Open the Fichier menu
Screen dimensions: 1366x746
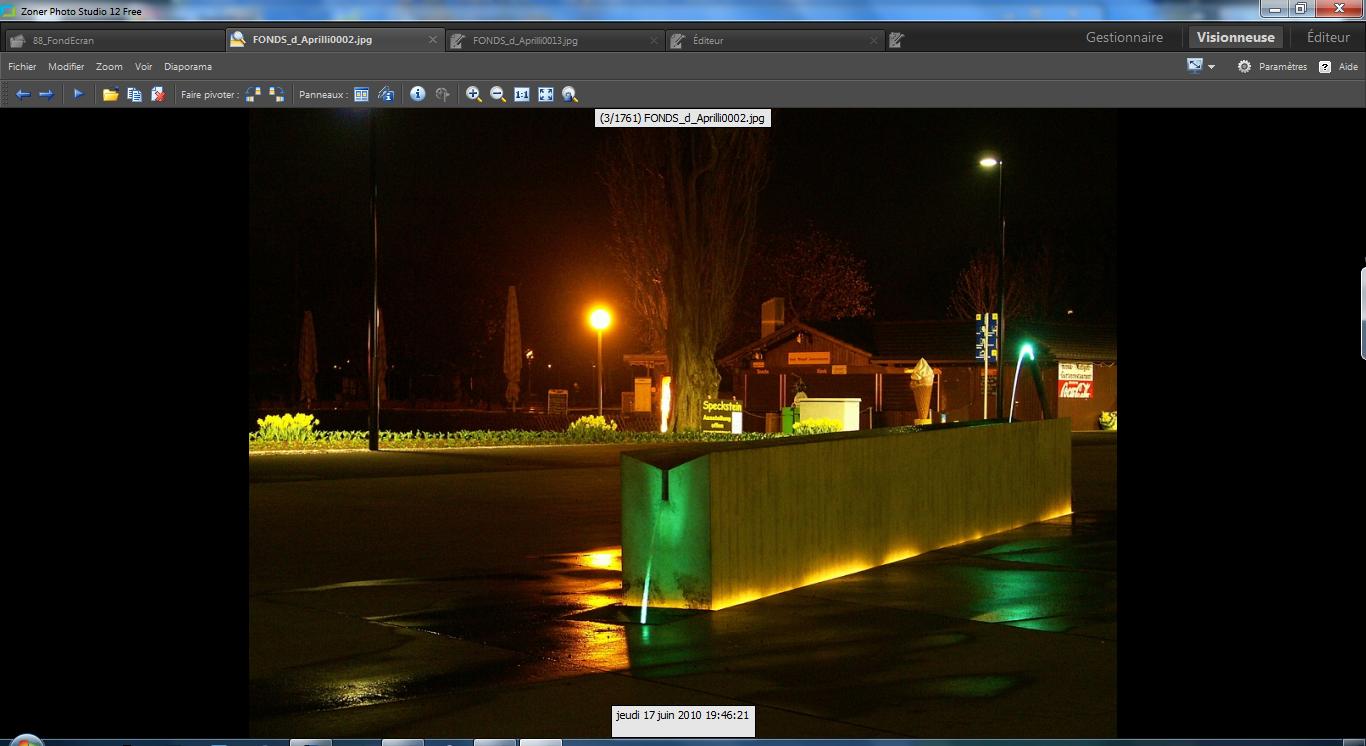[x=22, y=67]
